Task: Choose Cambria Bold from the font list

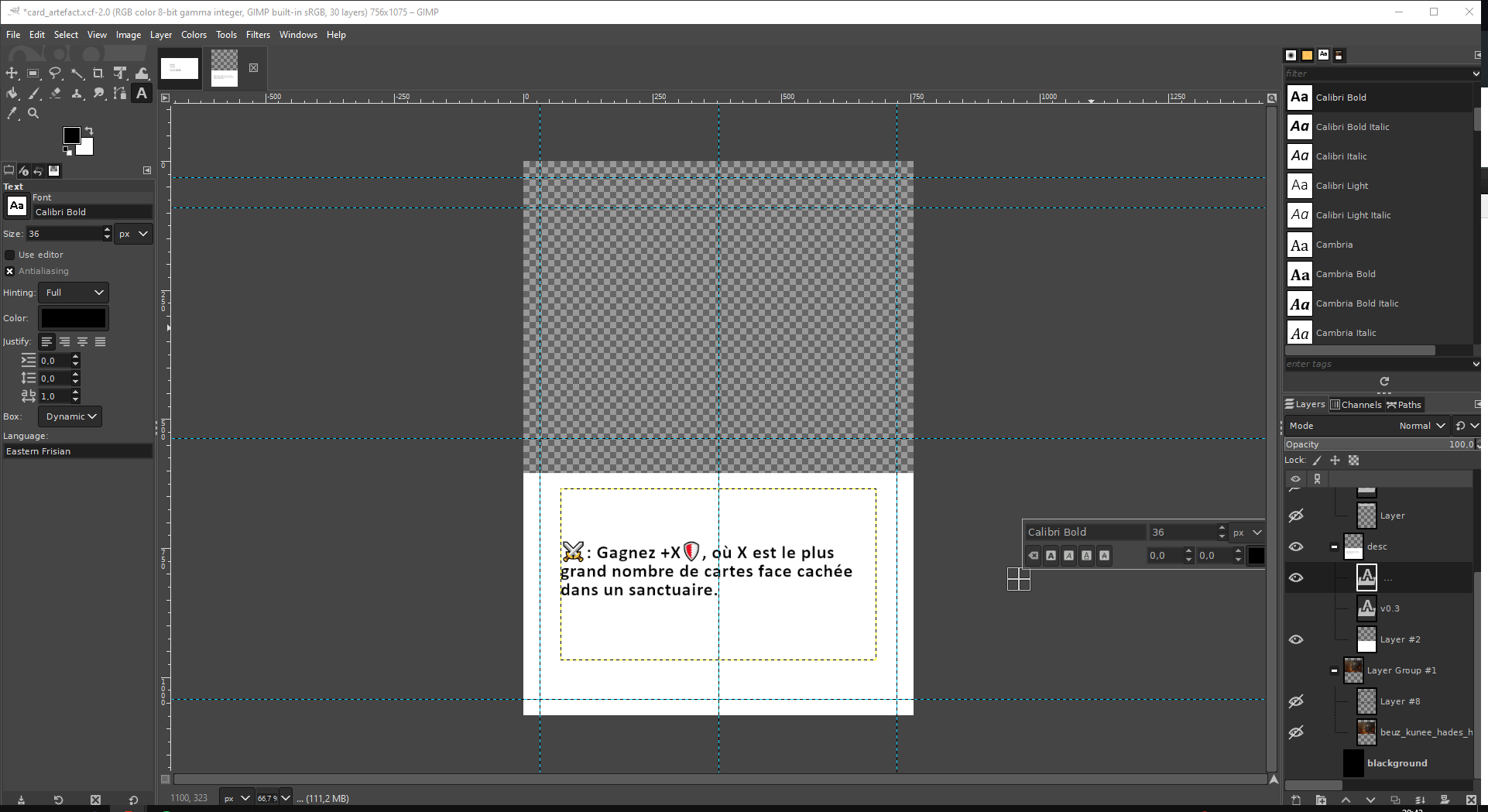Action: click(x=1346, y=274)
